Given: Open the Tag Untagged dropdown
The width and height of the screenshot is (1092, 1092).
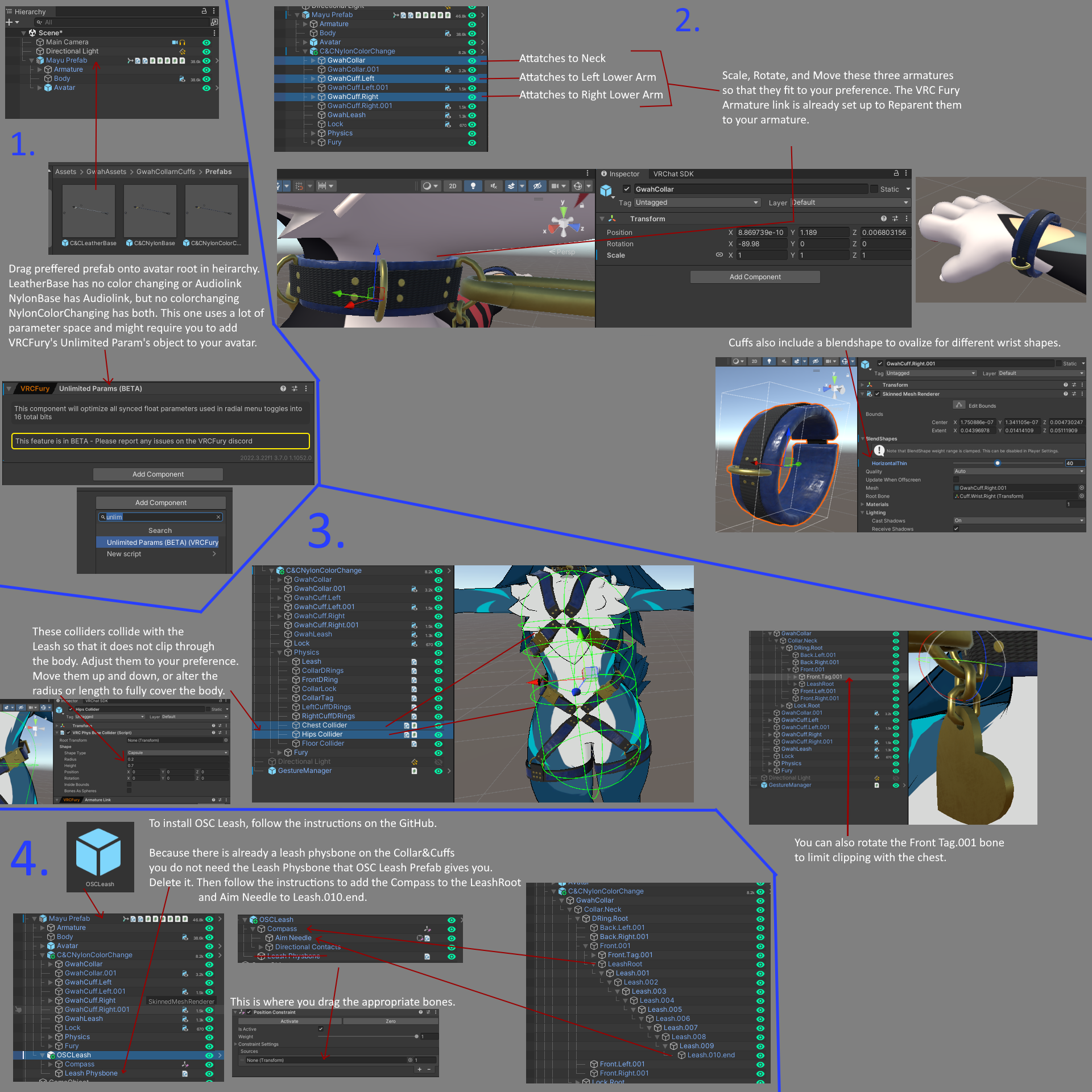Looking at the screenshot, I should tap(697, 202).
